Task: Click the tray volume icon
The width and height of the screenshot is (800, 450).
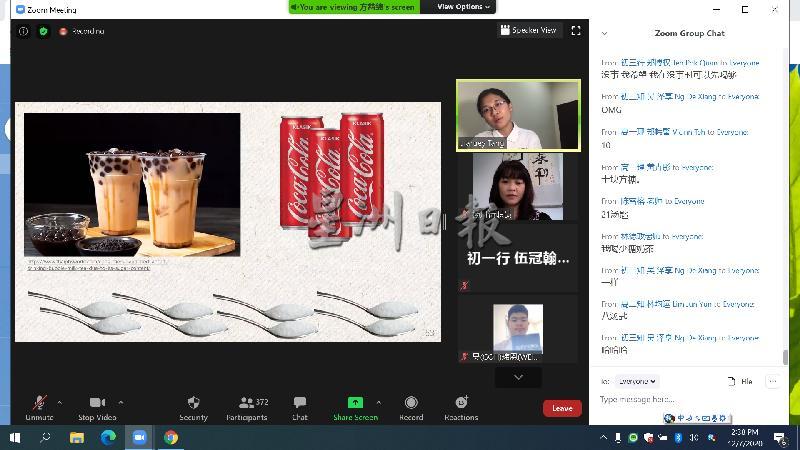Action: 694,438
